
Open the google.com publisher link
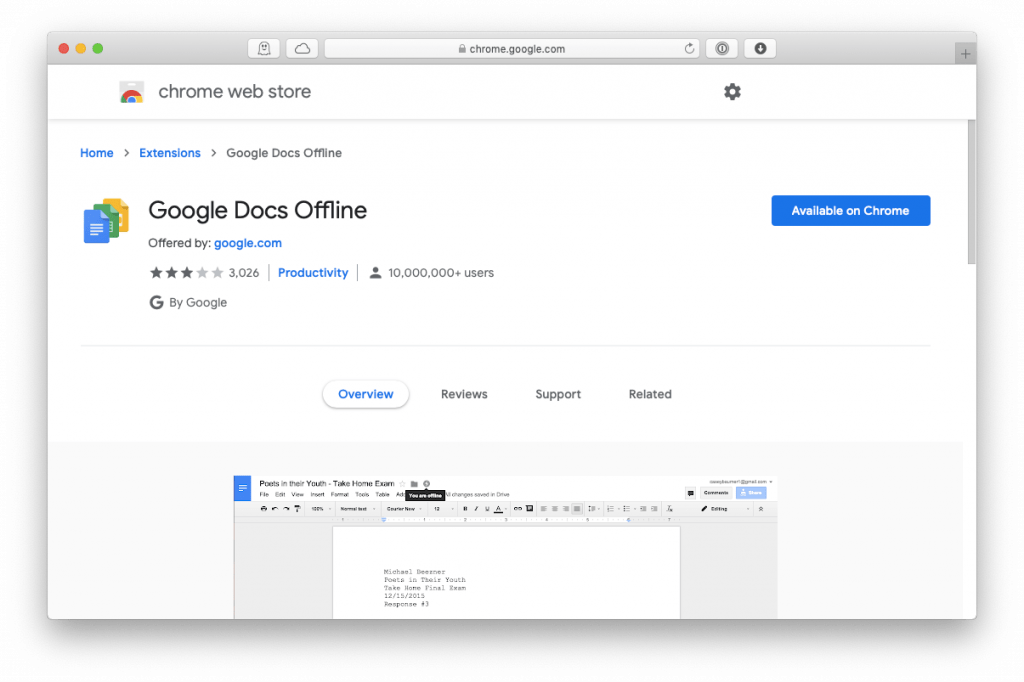tap(248, 243)
